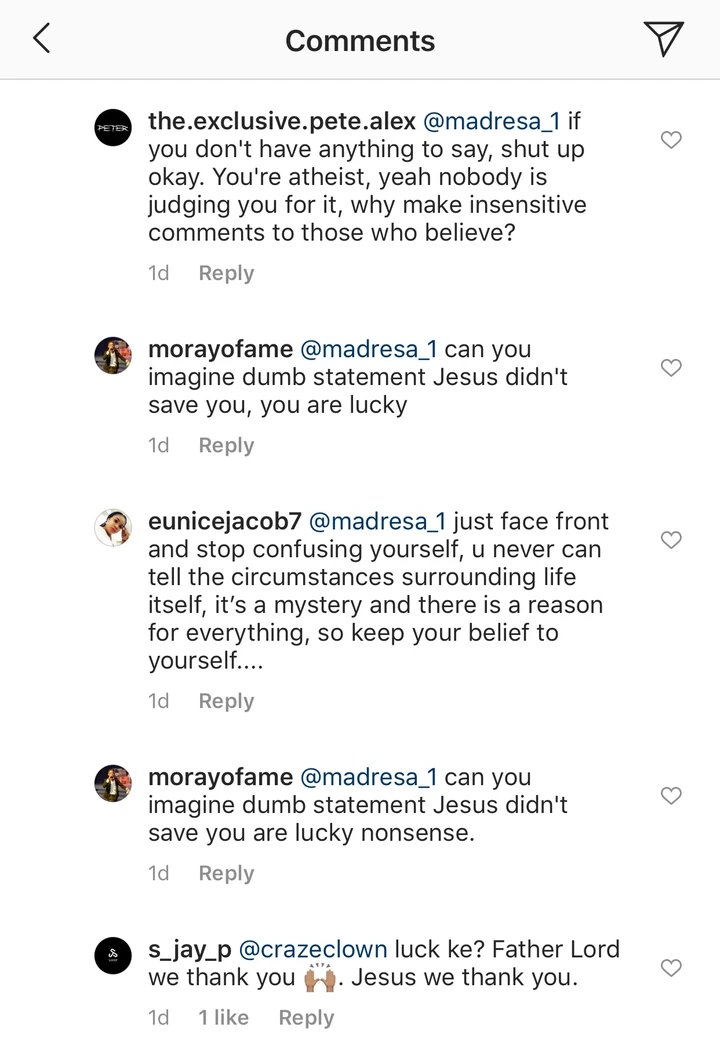Reply to s_jay_p's comment
The height and width of the screenshot is (1038, 720).
click(306, 1017)
